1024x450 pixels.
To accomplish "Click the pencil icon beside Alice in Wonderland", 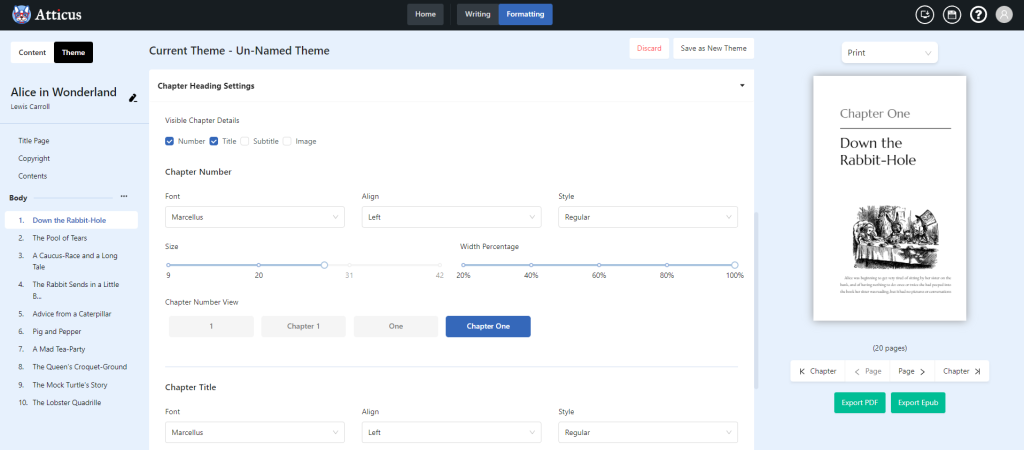I will [x=133, y=98].
